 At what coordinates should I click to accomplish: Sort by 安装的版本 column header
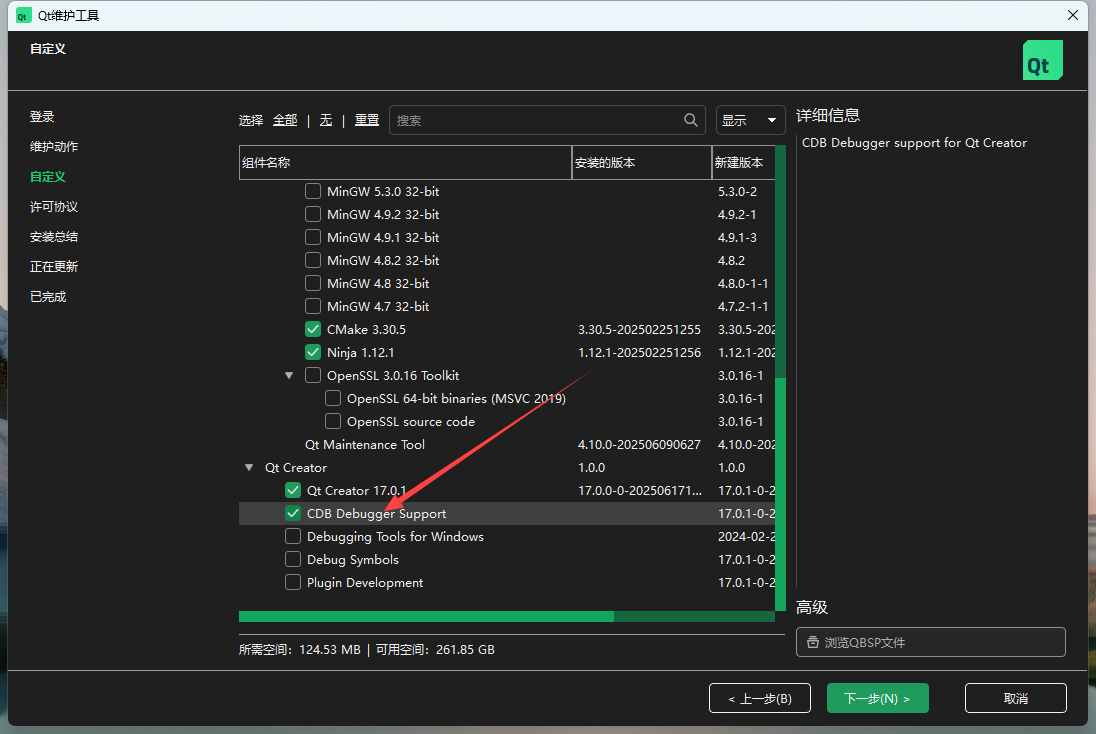tap(642, 162)
